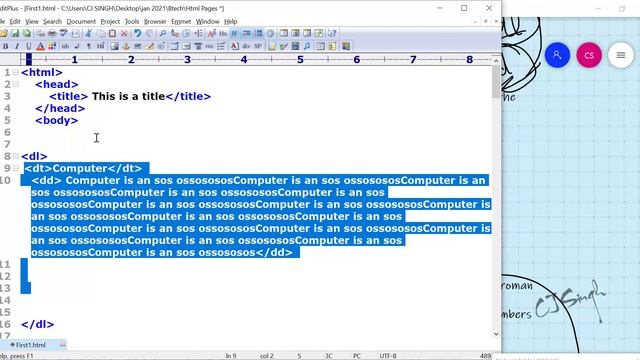The width and height of the screenshot is (640, 360).
Task: Click the red X Delete icon
Action: (x=124, y=33)
